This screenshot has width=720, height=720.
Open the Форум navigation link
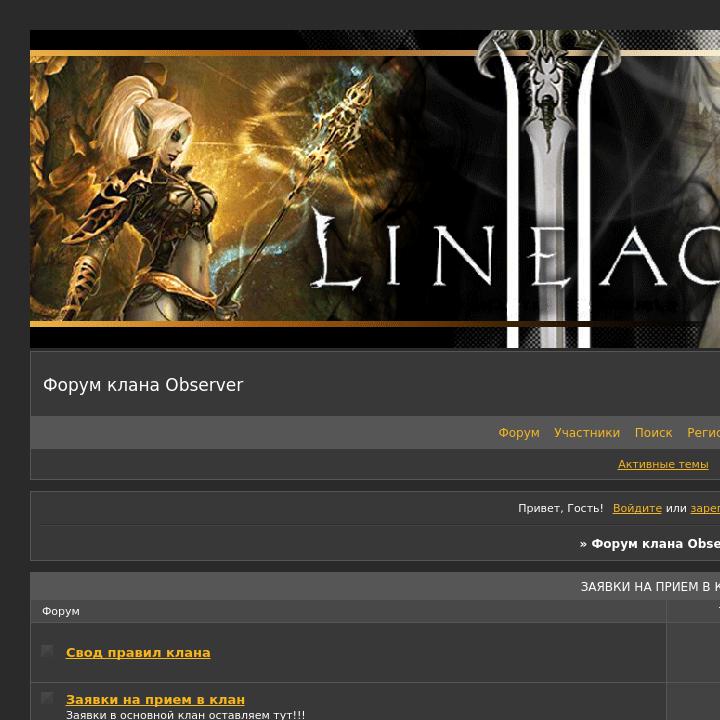(x=518, y=433)
